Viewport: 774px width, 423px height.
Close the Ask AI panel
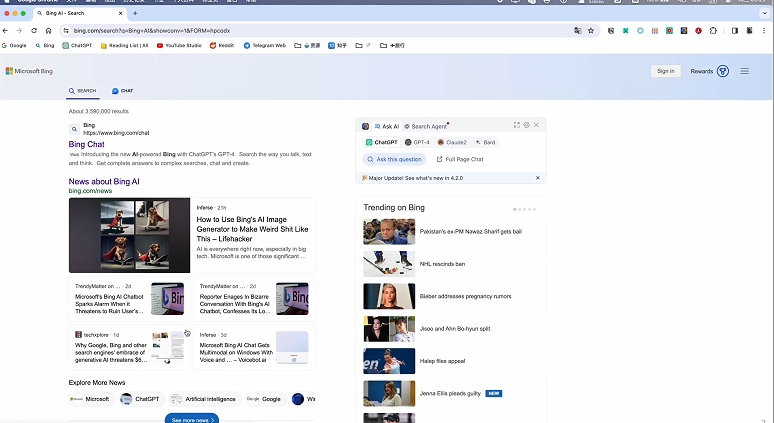(x=536, y=125)
